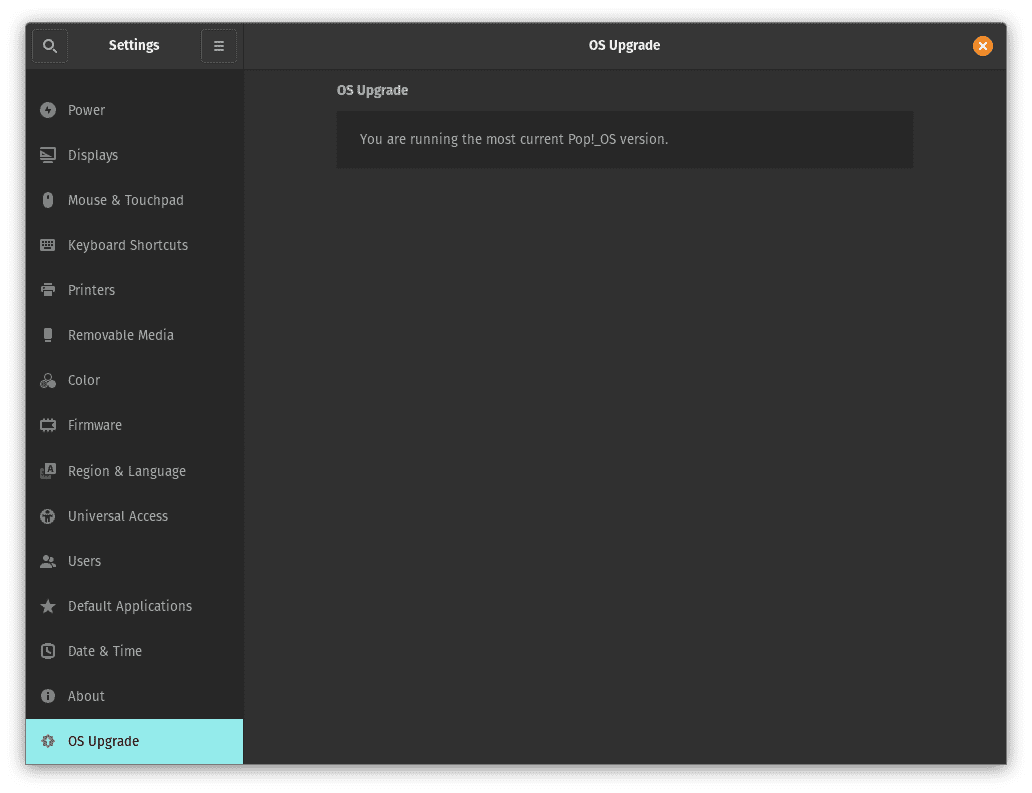Select Mouse & Touchpad in sidebar
The image size is (1032, 793).
click(x=134, y=200)
